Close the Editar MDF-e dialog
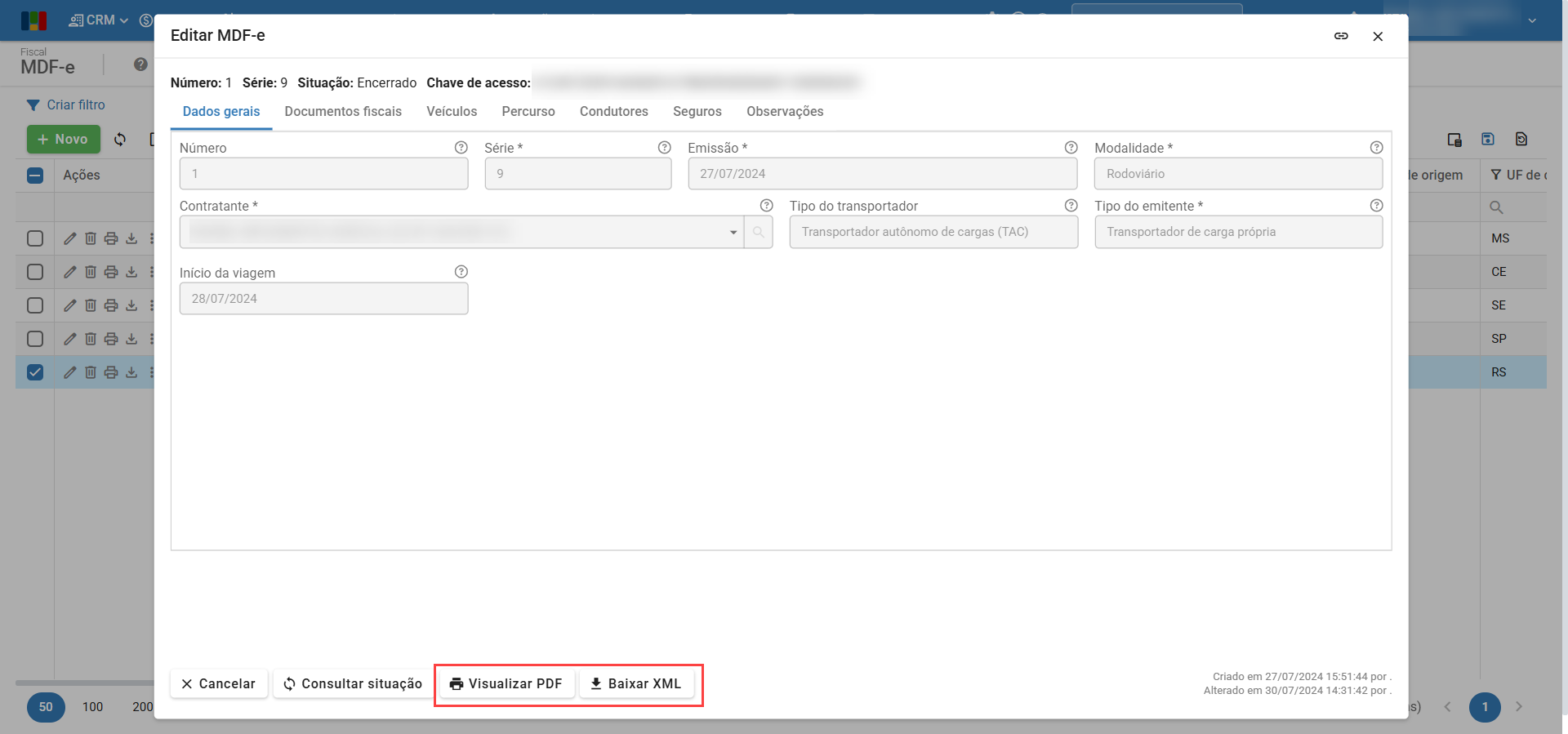1568x734 pixels. tap(1378, 36)
